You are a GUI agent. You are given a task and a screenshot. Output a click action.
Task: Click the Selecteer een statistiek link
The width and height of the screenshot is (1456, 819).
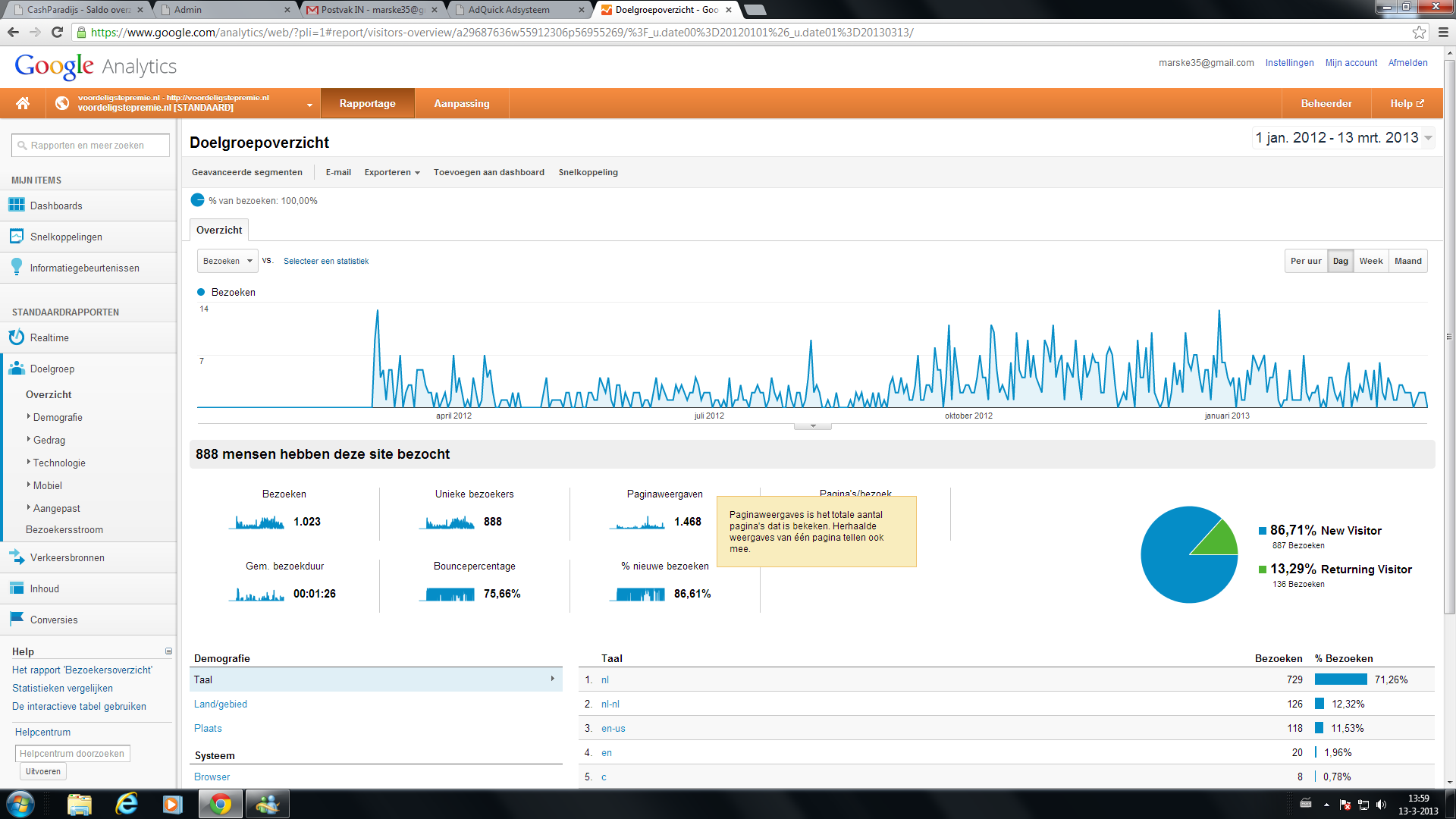(326, 261)
